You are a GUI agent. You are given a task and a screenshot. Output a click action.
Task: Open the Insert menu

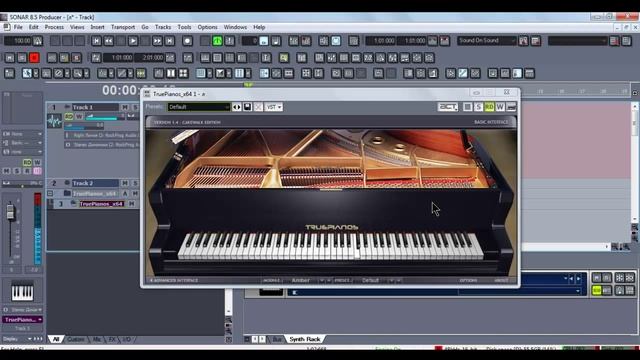tap(97, 27)
